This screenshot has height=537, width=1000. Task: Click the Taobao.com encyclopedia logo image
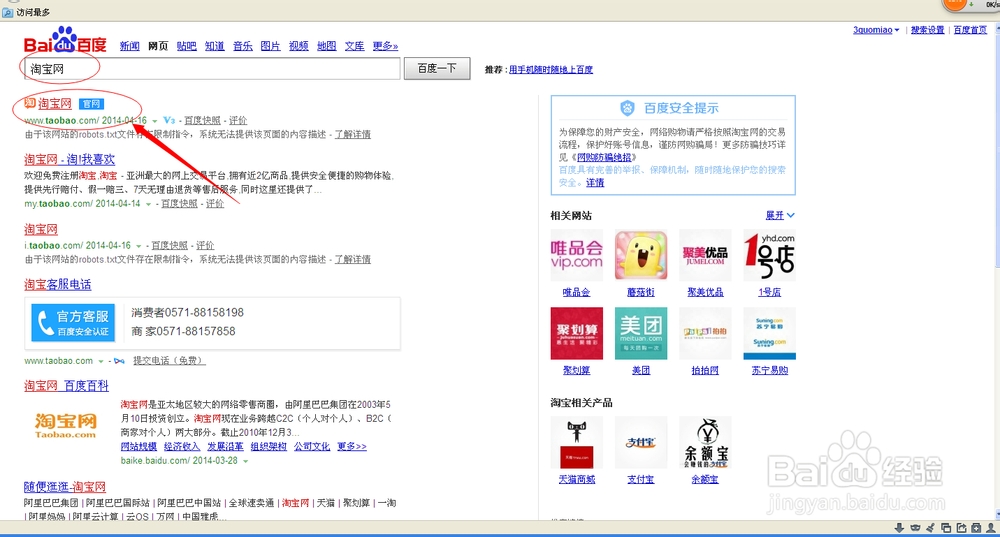[x=66, y=425]
